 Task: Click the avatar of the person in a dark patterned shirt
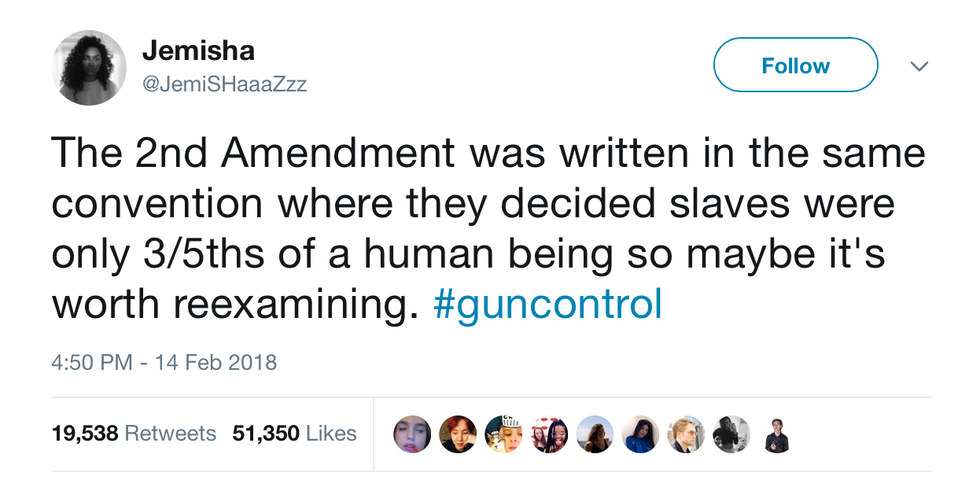[x=777, y=434]
